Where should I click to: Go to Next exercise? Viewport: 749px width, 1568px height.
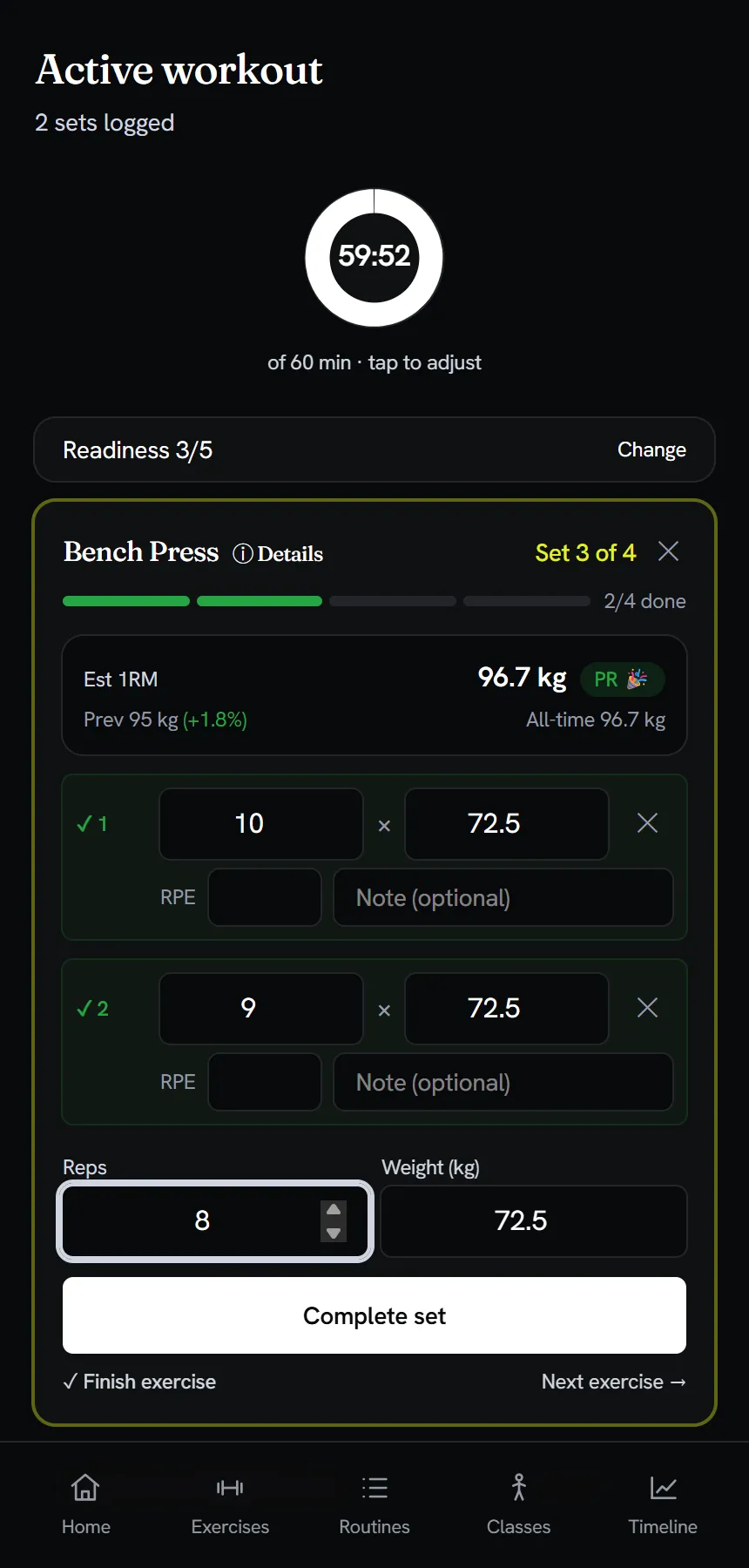tap(614, 1382)
